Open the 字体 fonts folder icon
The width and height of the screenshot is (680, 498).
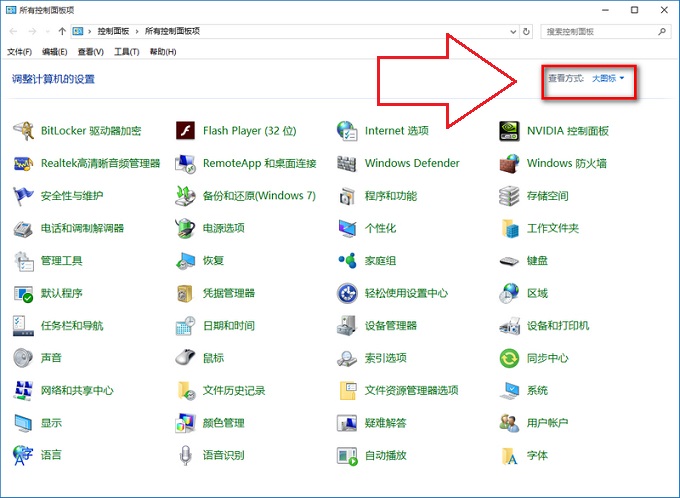pos(509,455)
